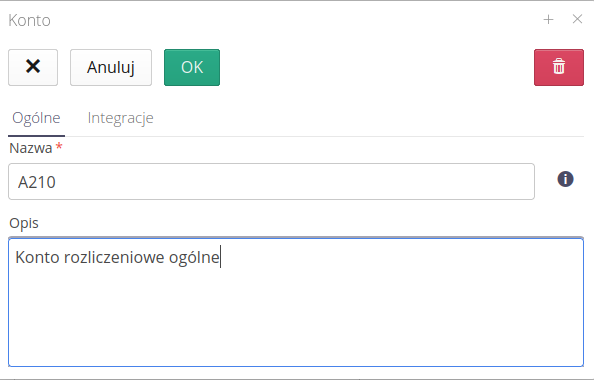The image size is (594, 380).
Task: Click the red required asterisk by Nazwa
Action: 59,146
